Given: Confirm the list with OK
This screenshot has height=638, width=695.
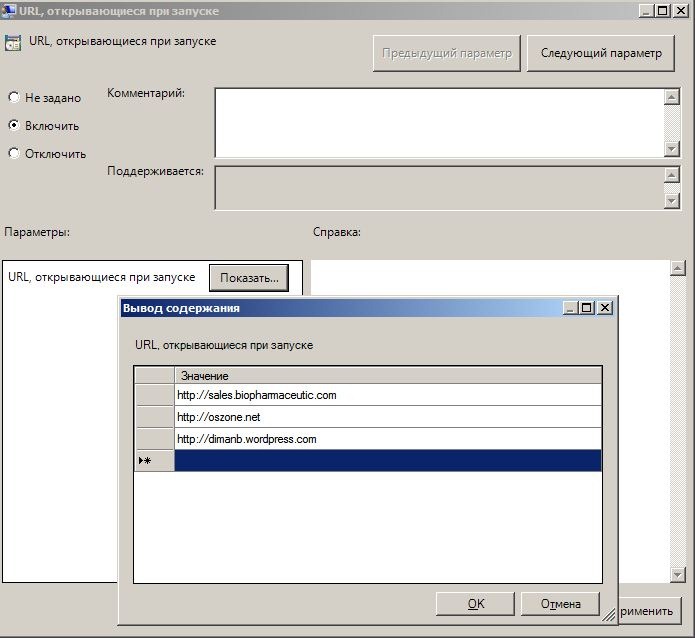Looking at the screenshot, I should coord(475,603).
